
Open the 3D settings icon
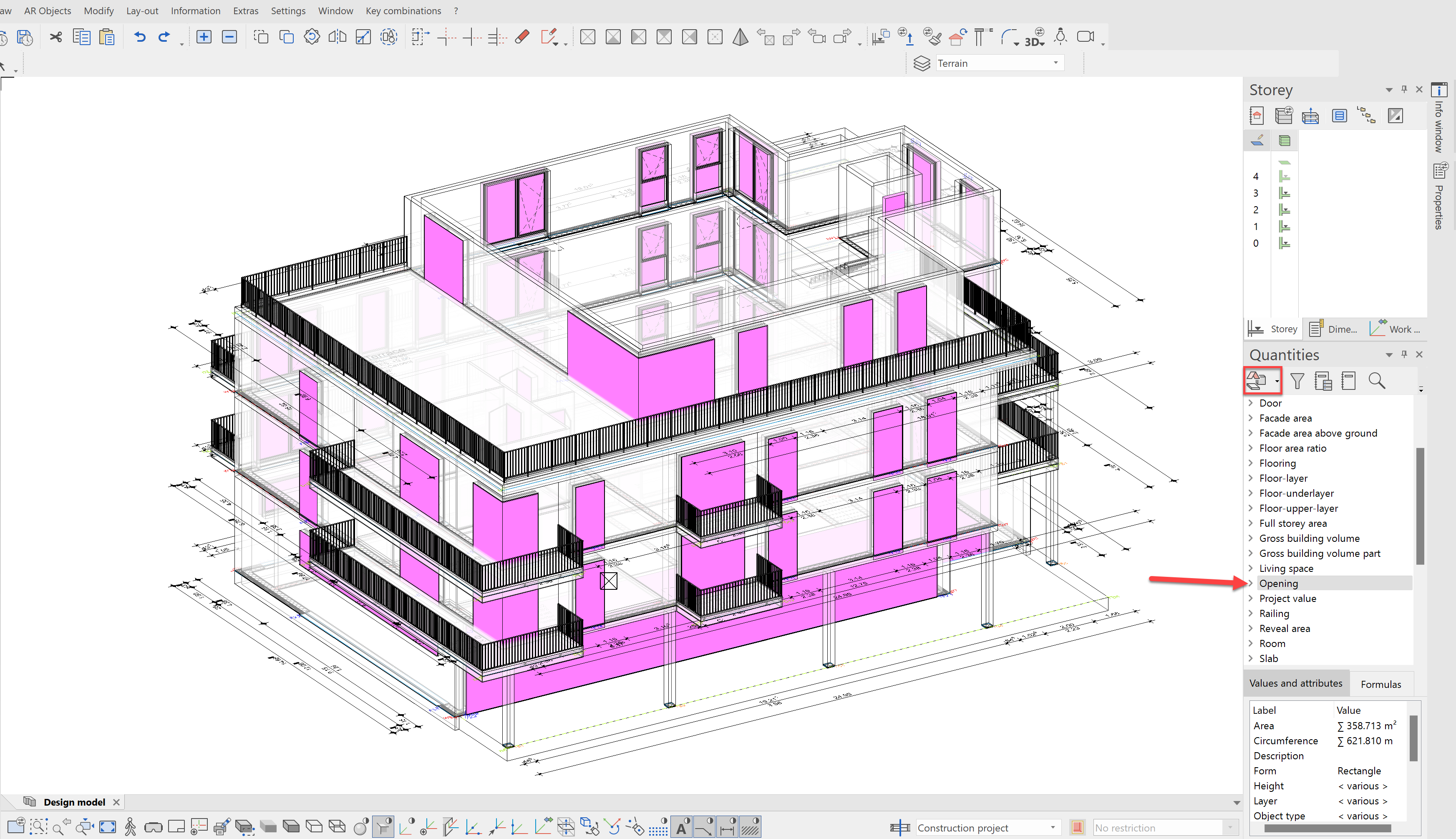(1035, 38)
